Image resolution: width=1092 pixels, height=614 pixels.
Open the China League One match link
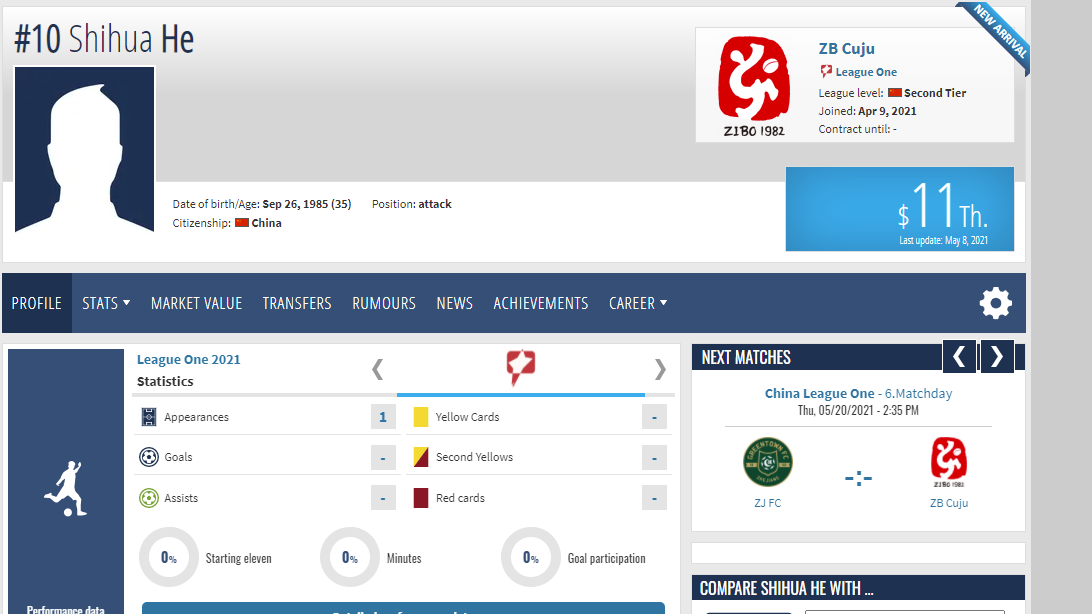(819, 393)
